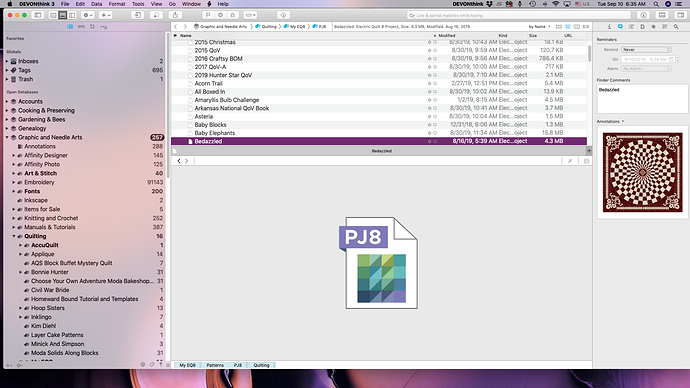Switch to icon view layout button
This screenshot has width=690, height=388.
click(53, 15)
